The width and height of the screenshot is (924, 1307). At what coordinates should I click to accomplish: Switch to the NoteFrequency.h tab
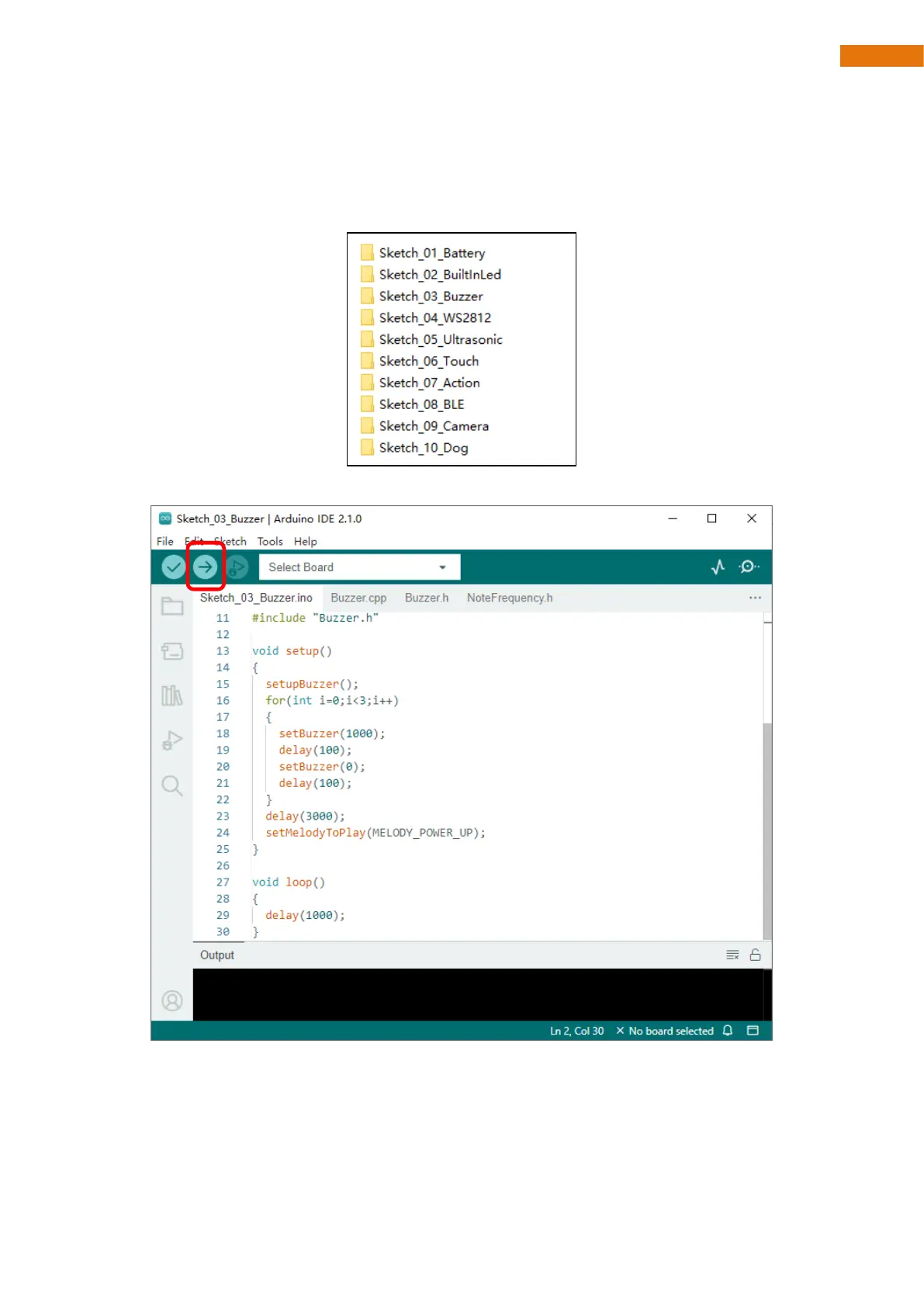[x=510, y=598]
